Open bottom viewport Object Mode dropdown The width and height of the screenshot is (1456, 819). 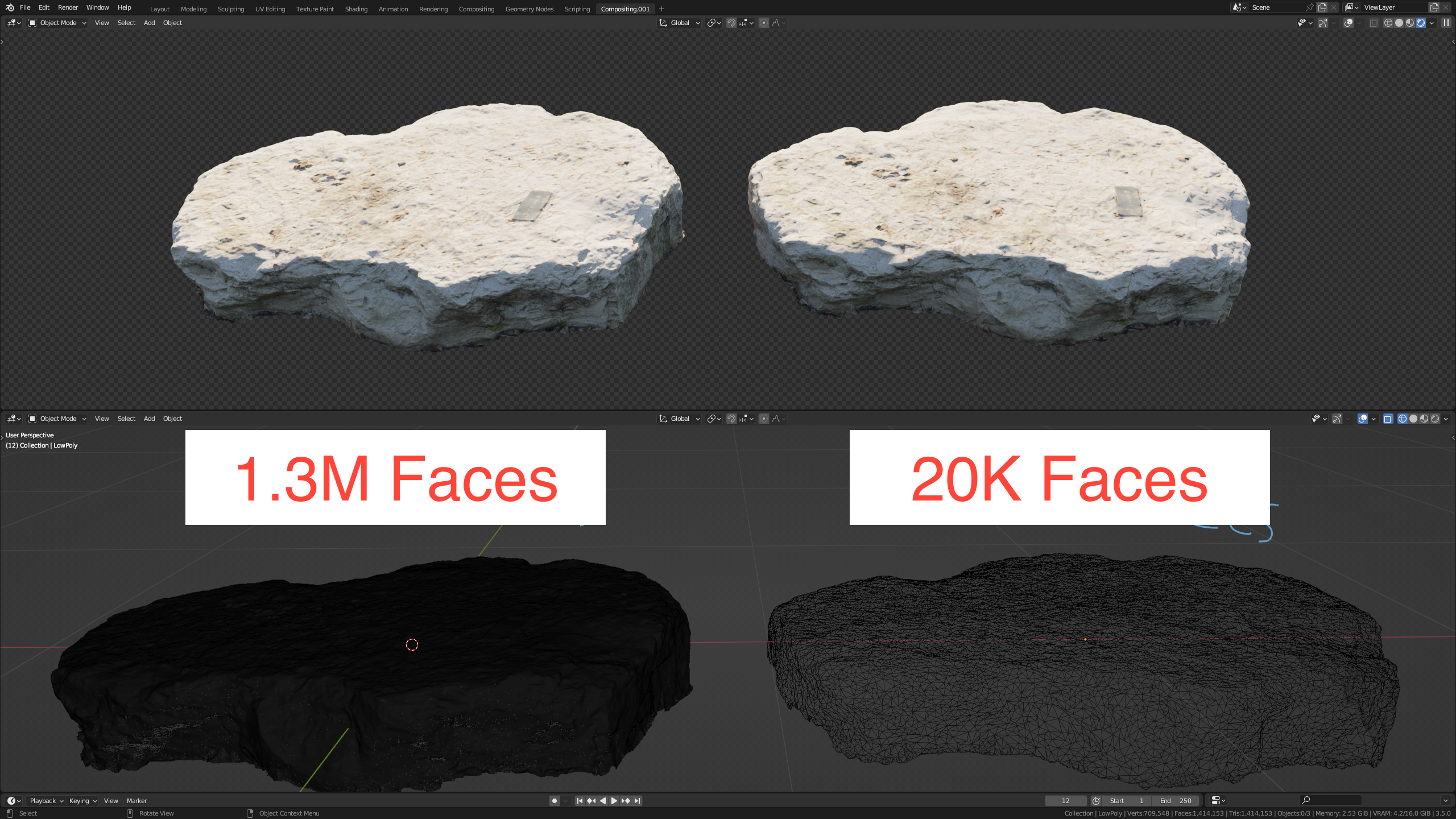57,419
